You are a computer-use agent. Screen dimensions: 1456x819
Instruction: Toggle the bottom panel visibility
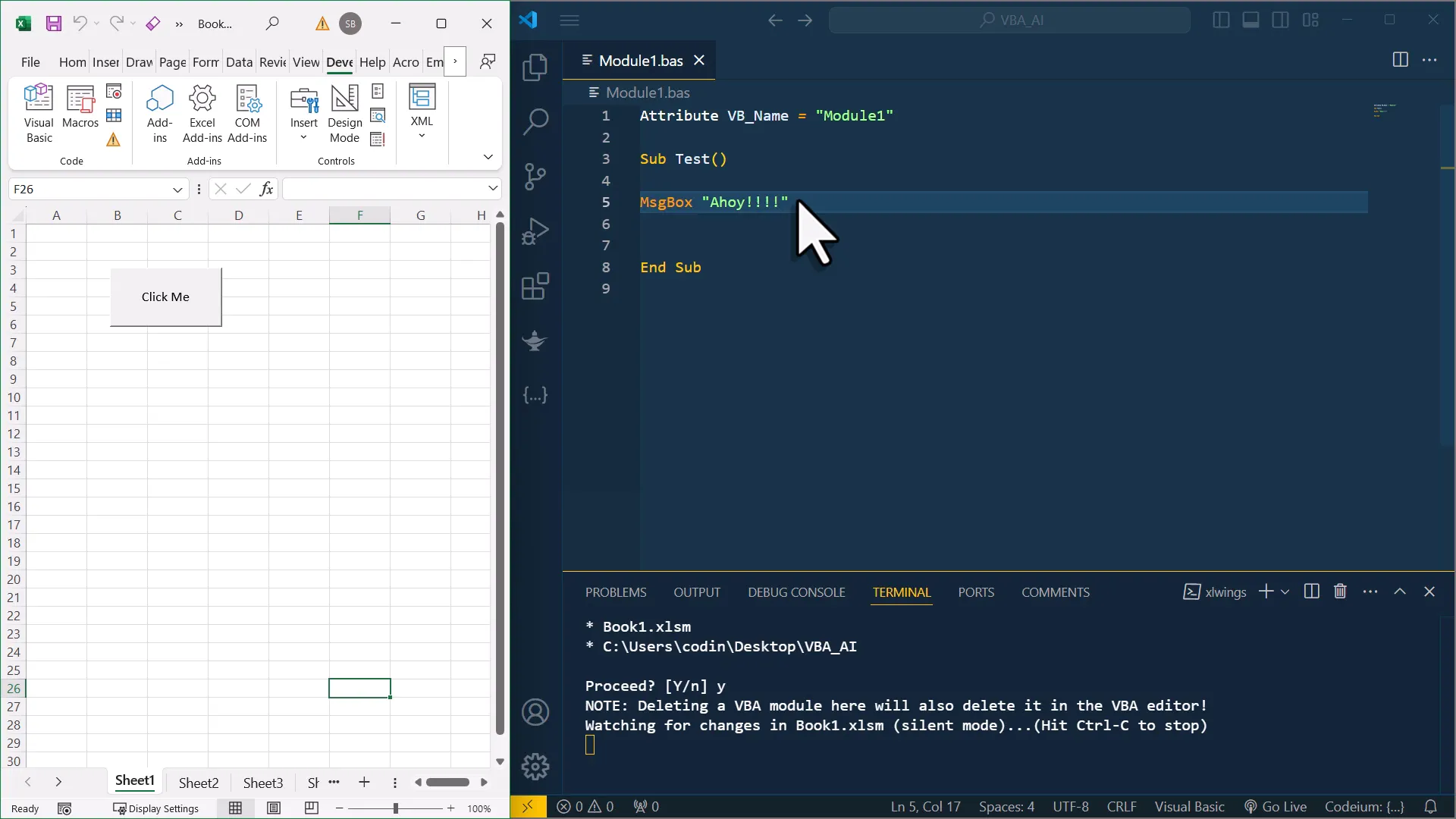pyautogui.click(x=1251, y=20)
